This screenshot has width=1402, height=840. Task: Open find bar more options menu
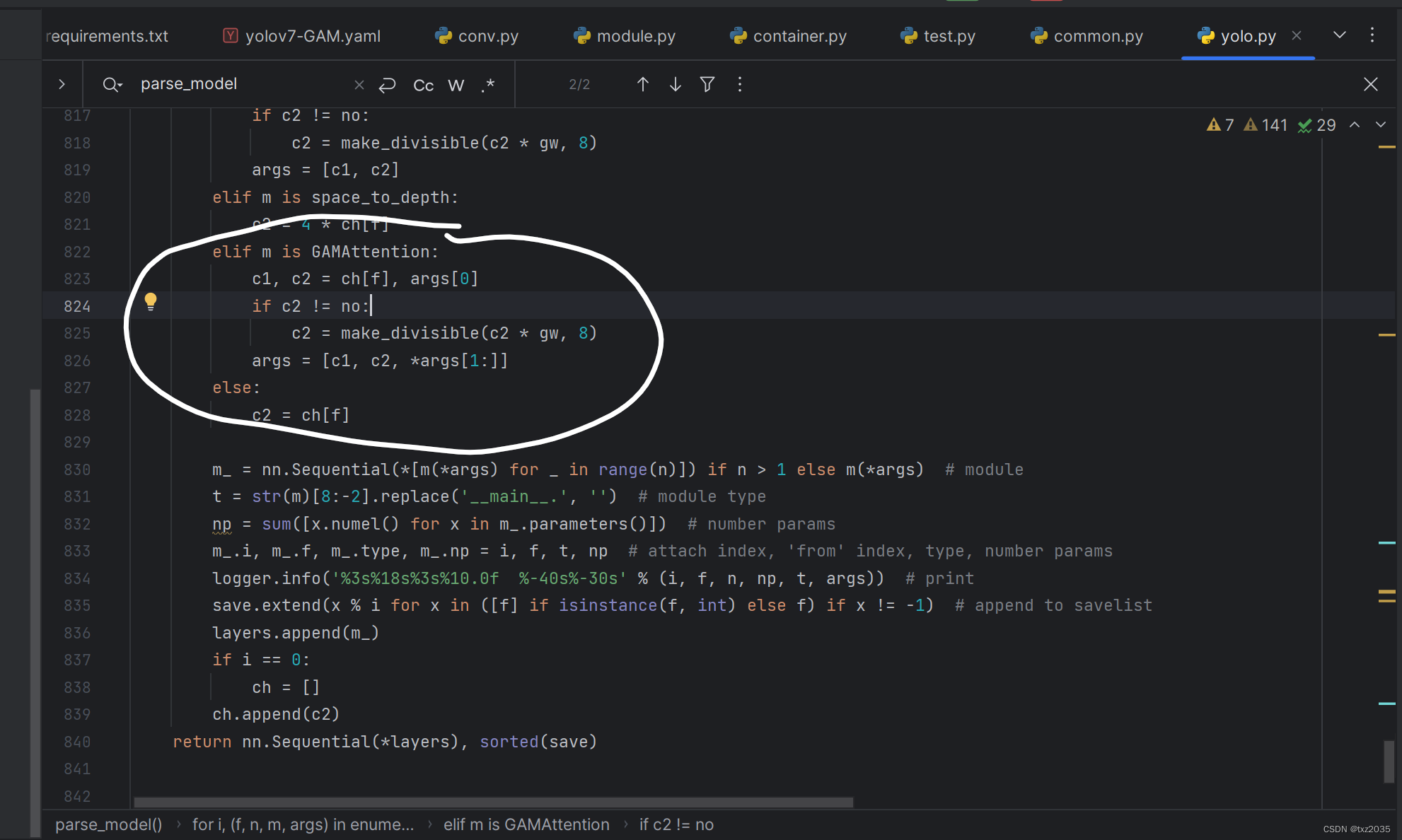coord(740,85)
